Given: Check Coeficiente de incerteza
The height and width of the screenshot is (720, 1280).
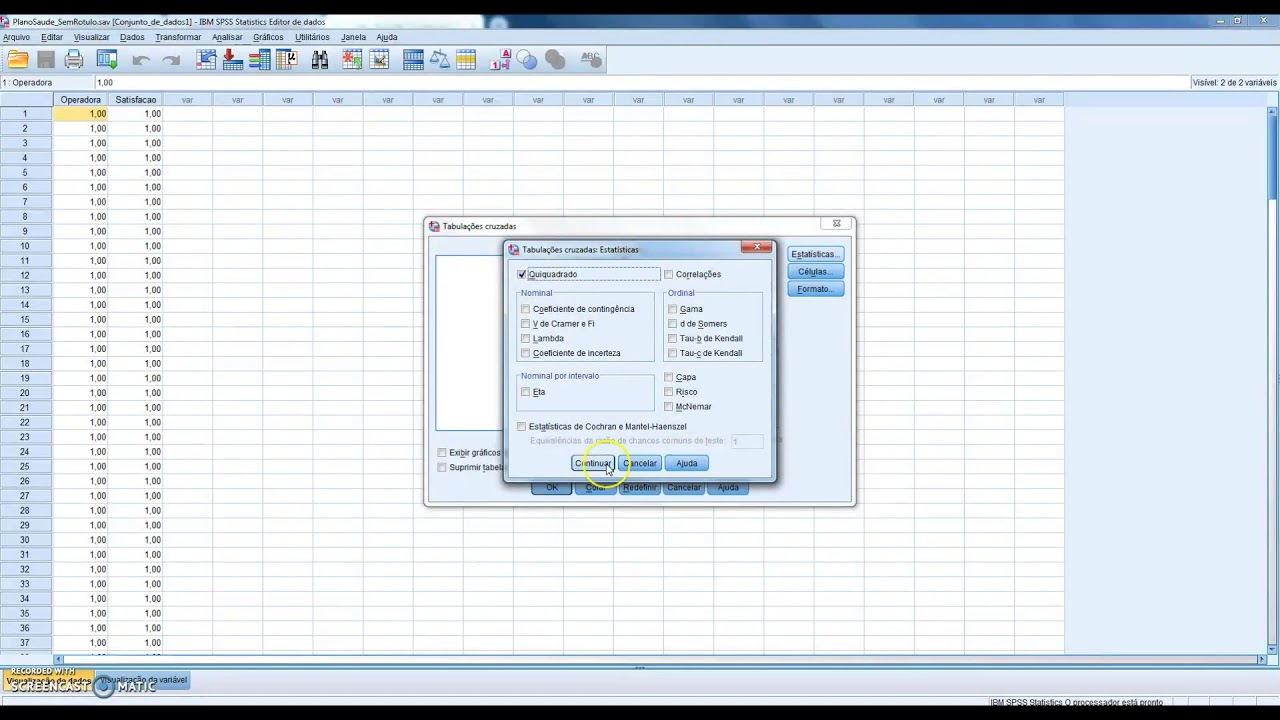Looking at the screenshot, I should tap(526, 353).
